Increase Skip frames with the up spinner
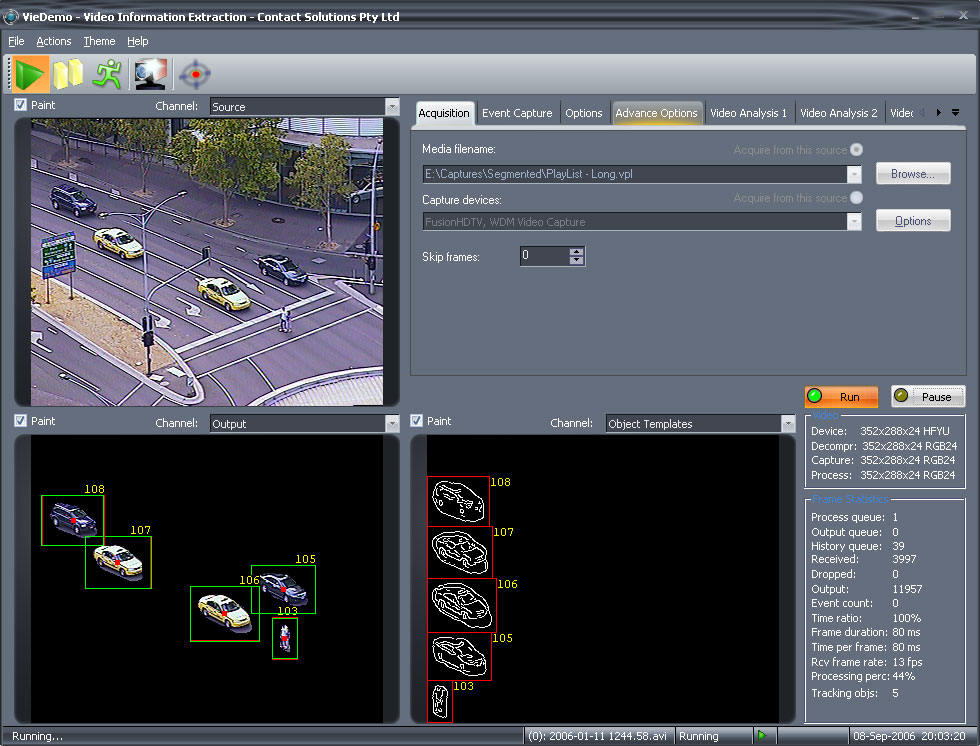 coord(576,252)
